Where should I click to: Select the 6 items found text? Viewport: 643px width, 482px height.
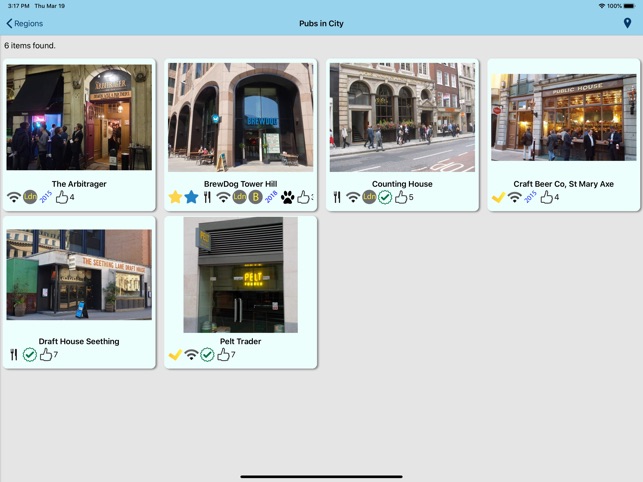[x=30, y=46]
